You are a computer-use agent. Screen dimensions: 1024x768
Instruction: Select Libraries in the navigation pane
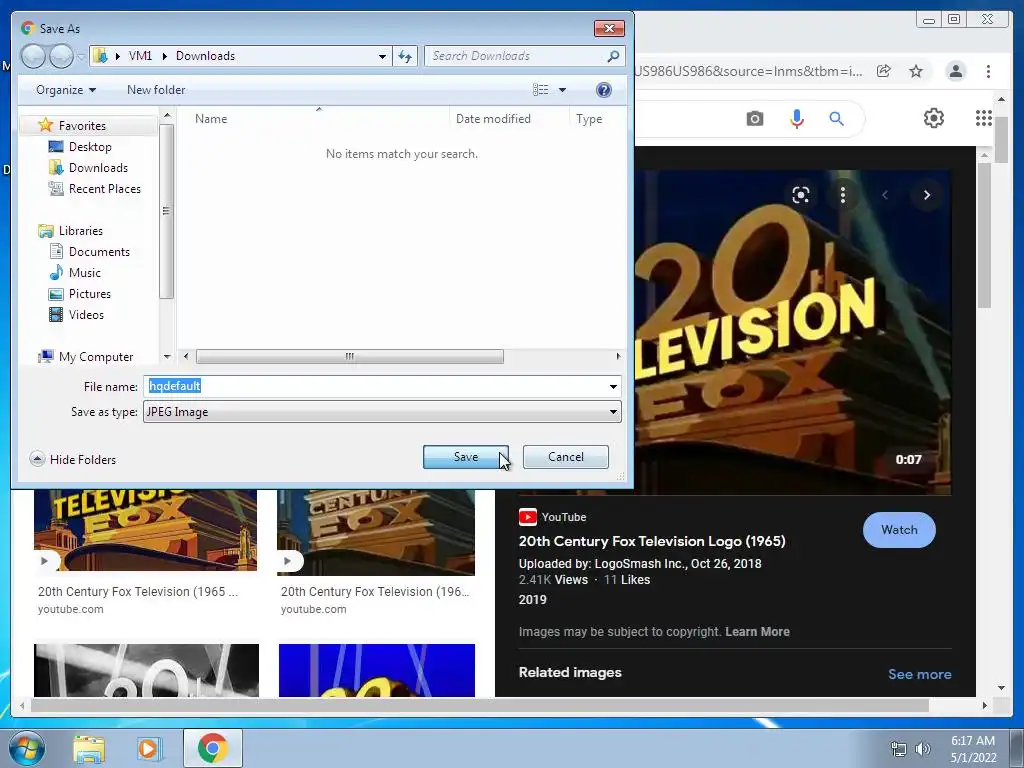80,231
